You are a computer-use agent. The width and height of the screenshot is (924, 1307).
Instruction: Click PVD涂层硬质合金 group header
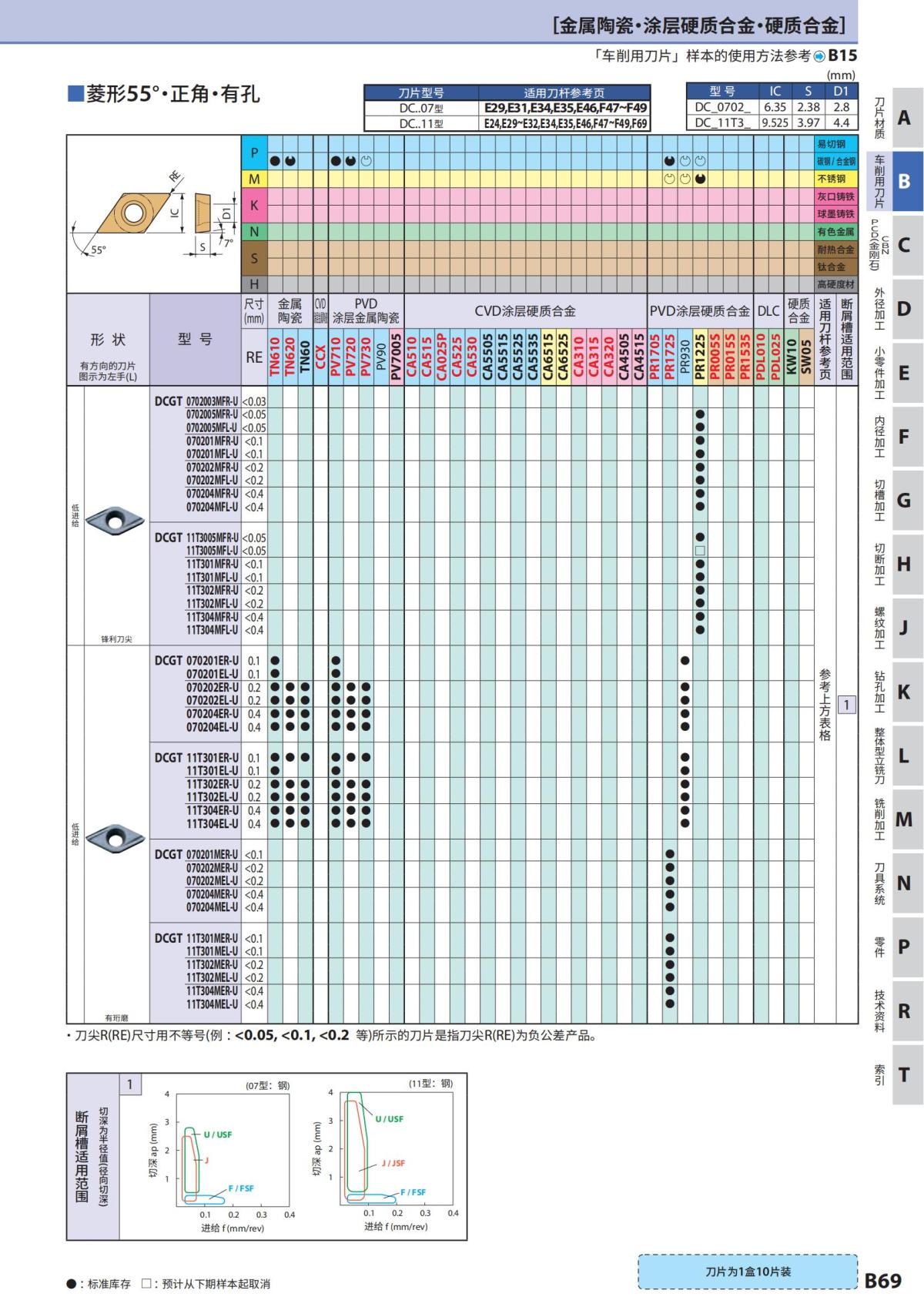(x=700, y=311)
